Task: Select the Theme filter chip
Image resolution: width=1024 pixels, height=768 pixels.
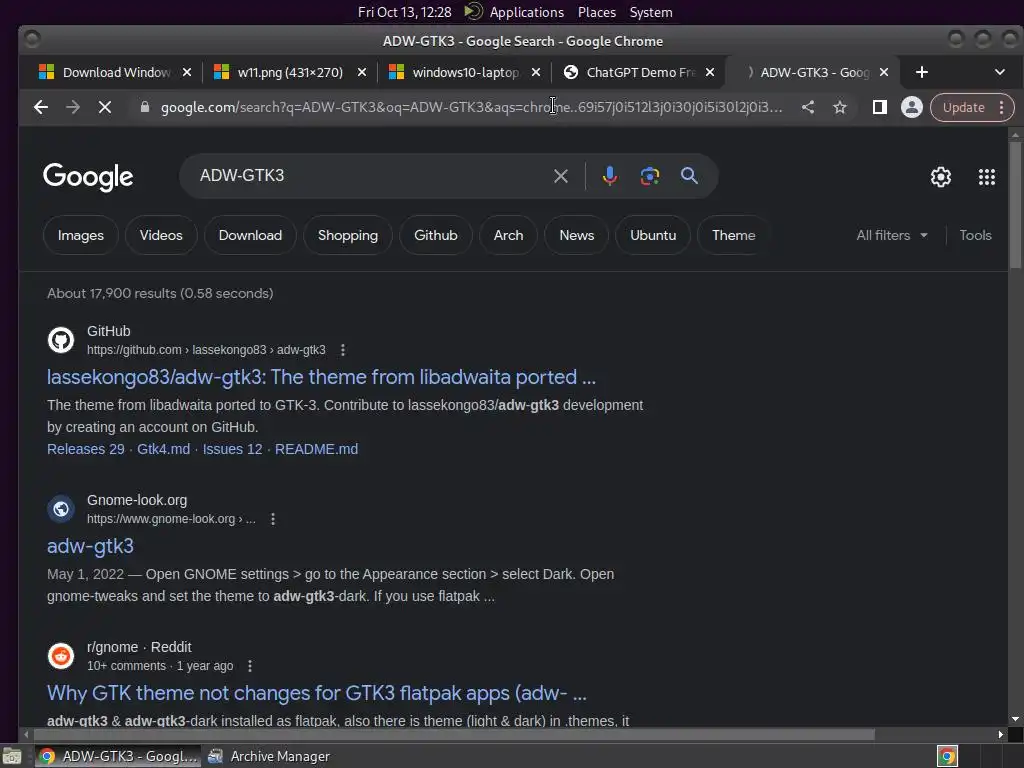Action: click(x=733, y=235)
